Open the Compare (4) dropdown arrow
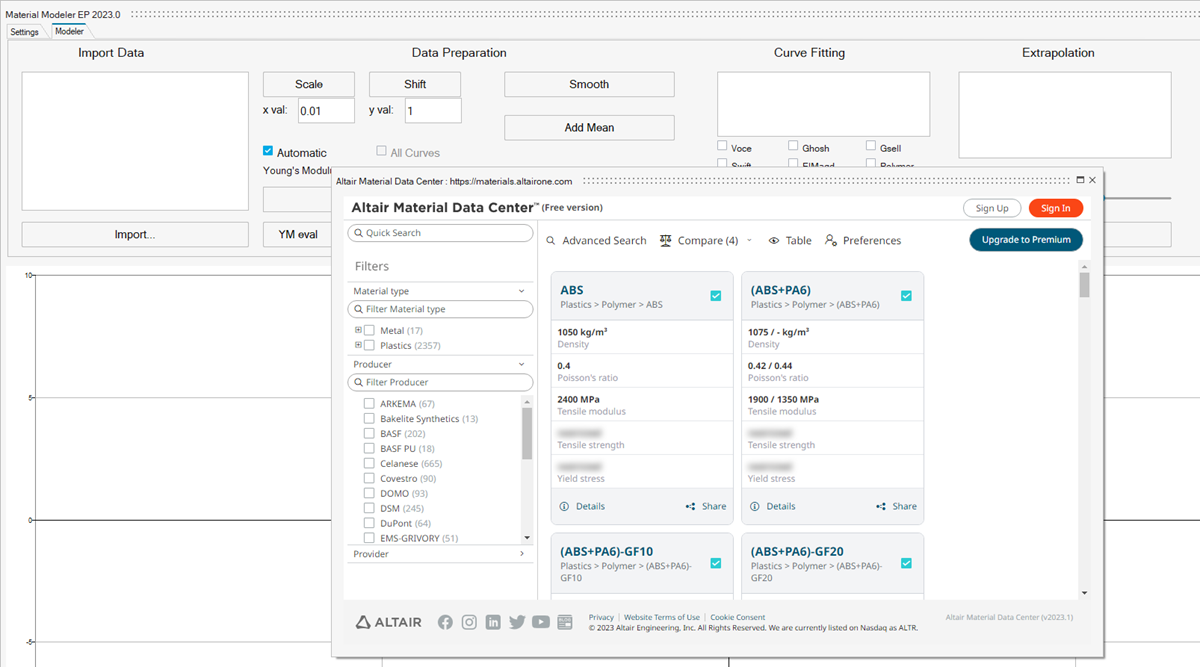Image resolution: width=1200 pixels, height=667 pixels. 750,241
